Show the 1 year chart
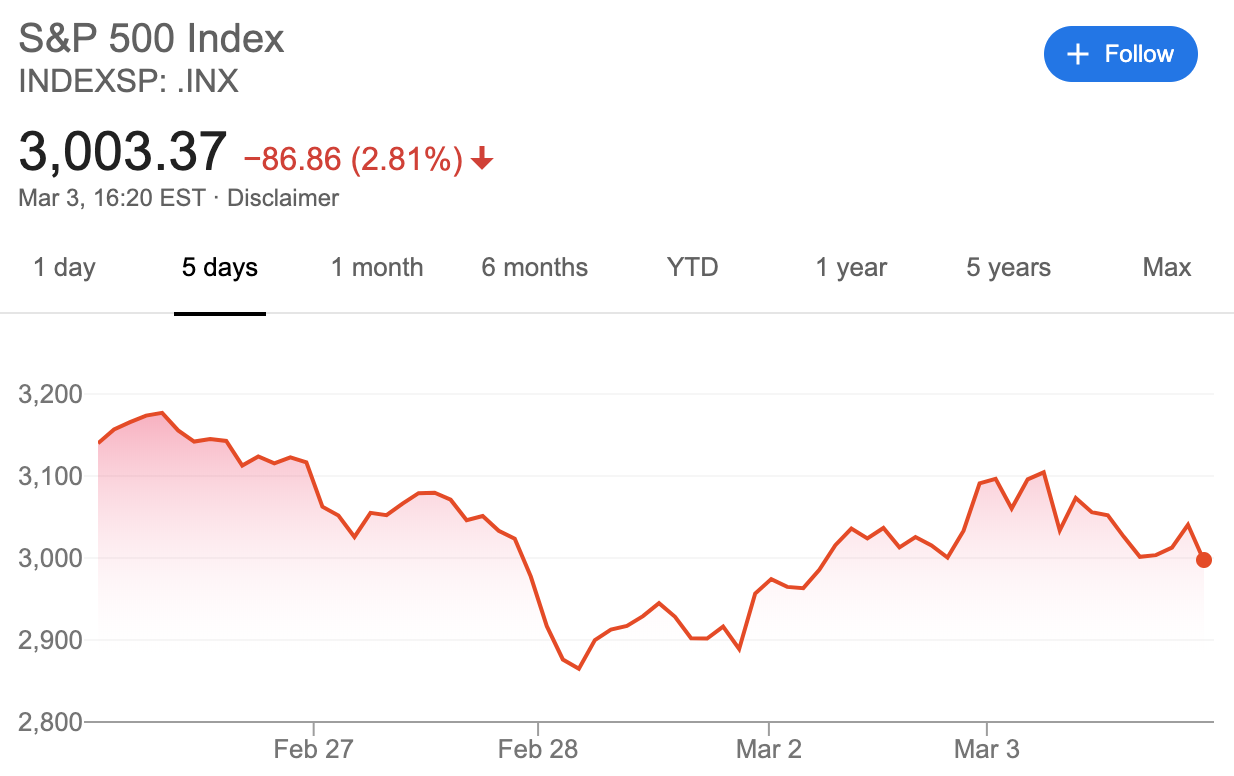The width and height of the screenshot is (1234, 776). [x=851, y=267]
